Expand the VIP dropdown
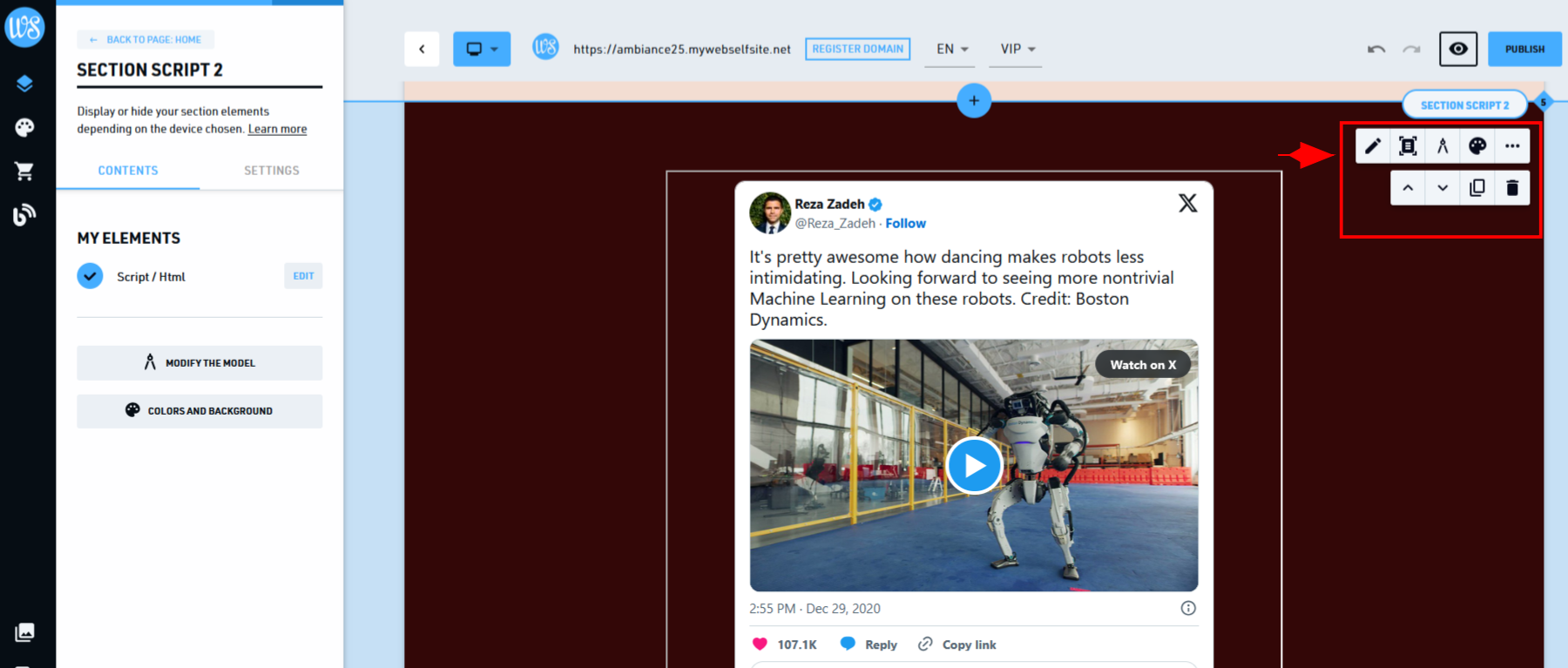 1017,49
